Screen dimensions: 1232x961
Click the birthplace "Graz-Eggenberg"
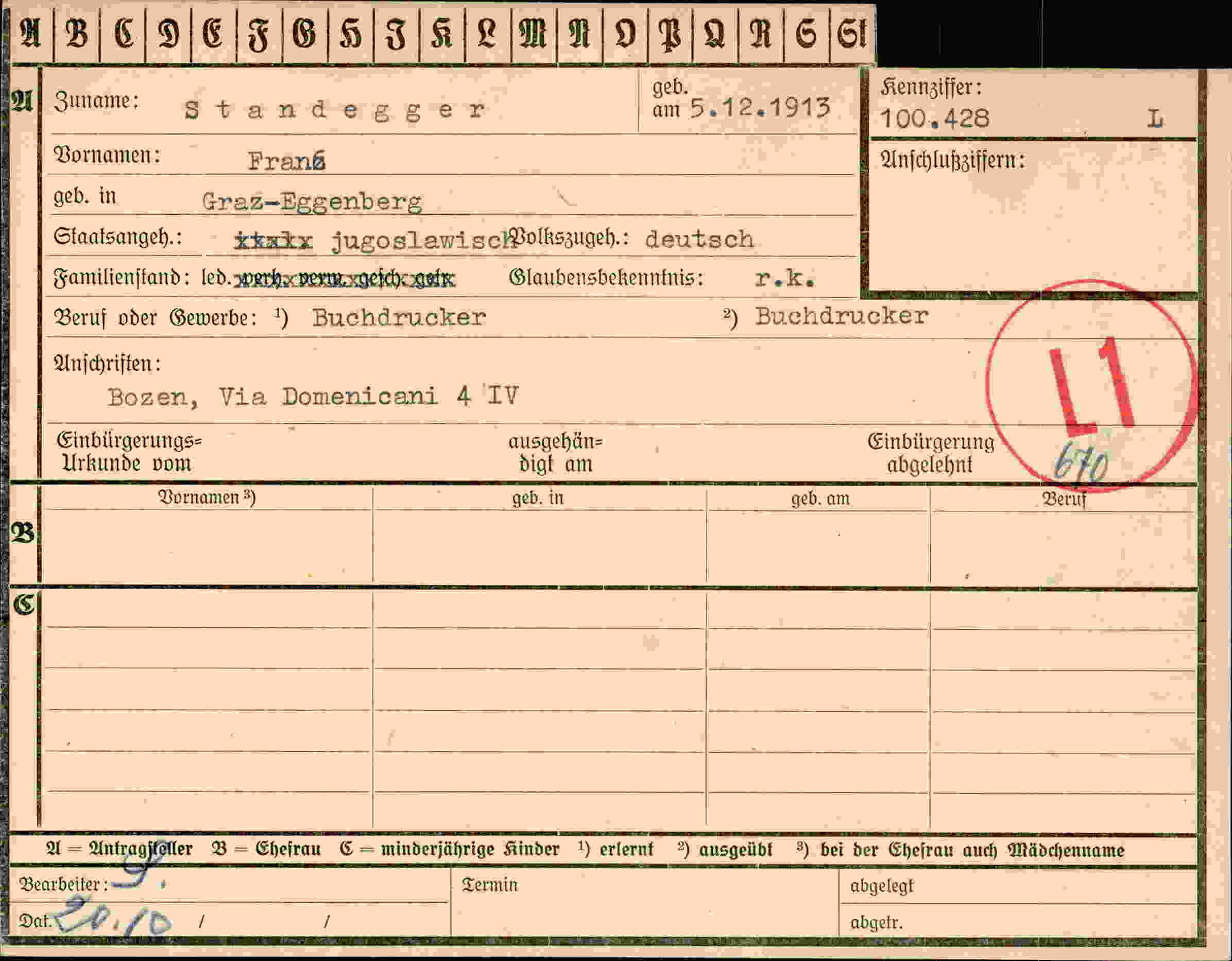click(x=312, y=202)
